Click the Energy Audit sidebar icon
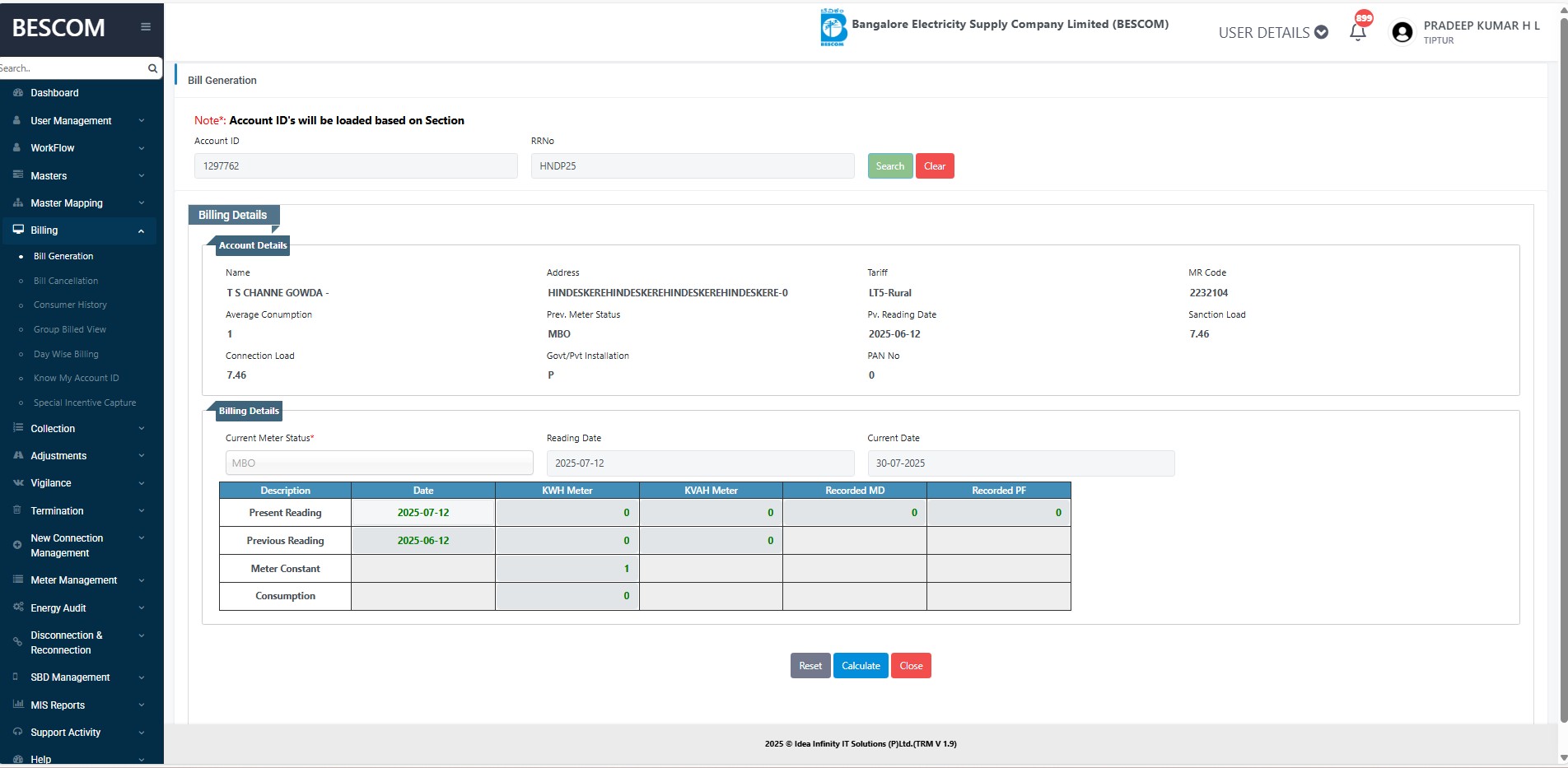Image resolution: width=1568 pixels, height=768 pixels. point(18,607)
